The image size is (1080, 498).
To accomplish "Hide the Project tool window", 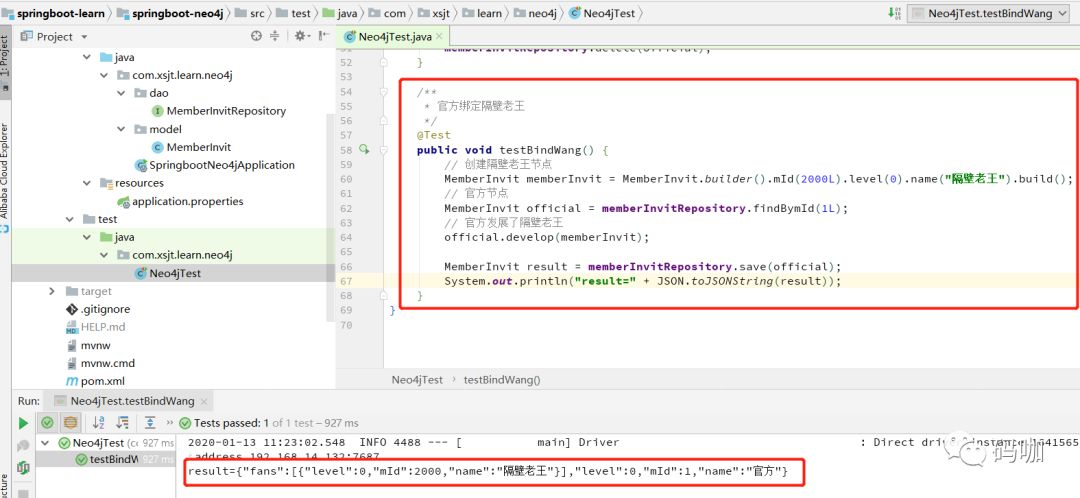I will [324, 37].
